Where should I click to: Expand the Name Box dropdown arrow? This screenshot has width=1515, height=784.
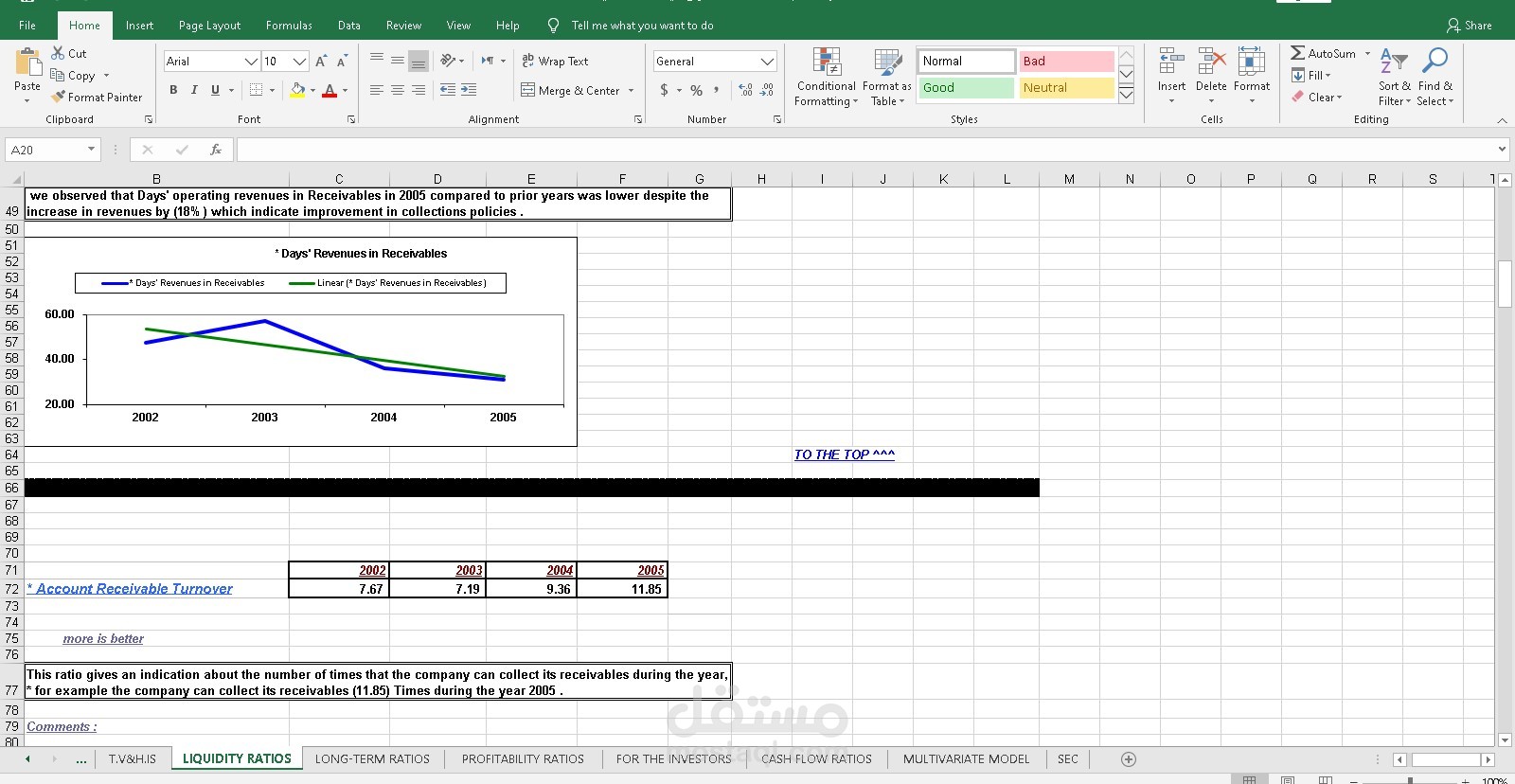point(91,150)
